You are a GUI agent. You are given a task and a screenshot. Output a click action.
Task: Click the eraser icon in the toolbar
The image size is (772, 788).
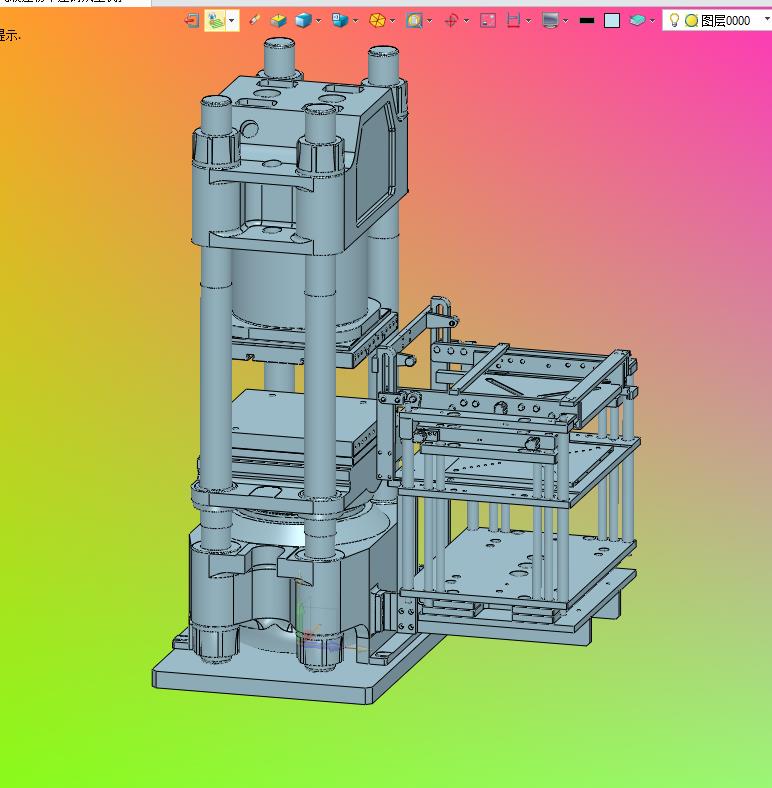[254, 21]
